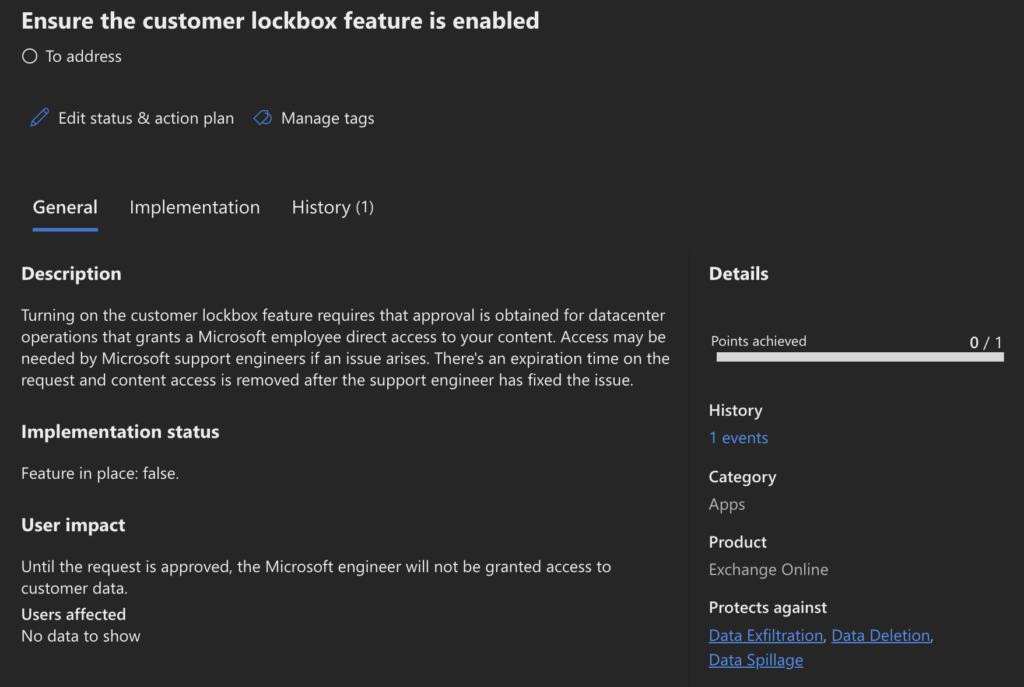Switch to the Implementation tab
The image size is (1024, 687).
click(x=194, y=207)
